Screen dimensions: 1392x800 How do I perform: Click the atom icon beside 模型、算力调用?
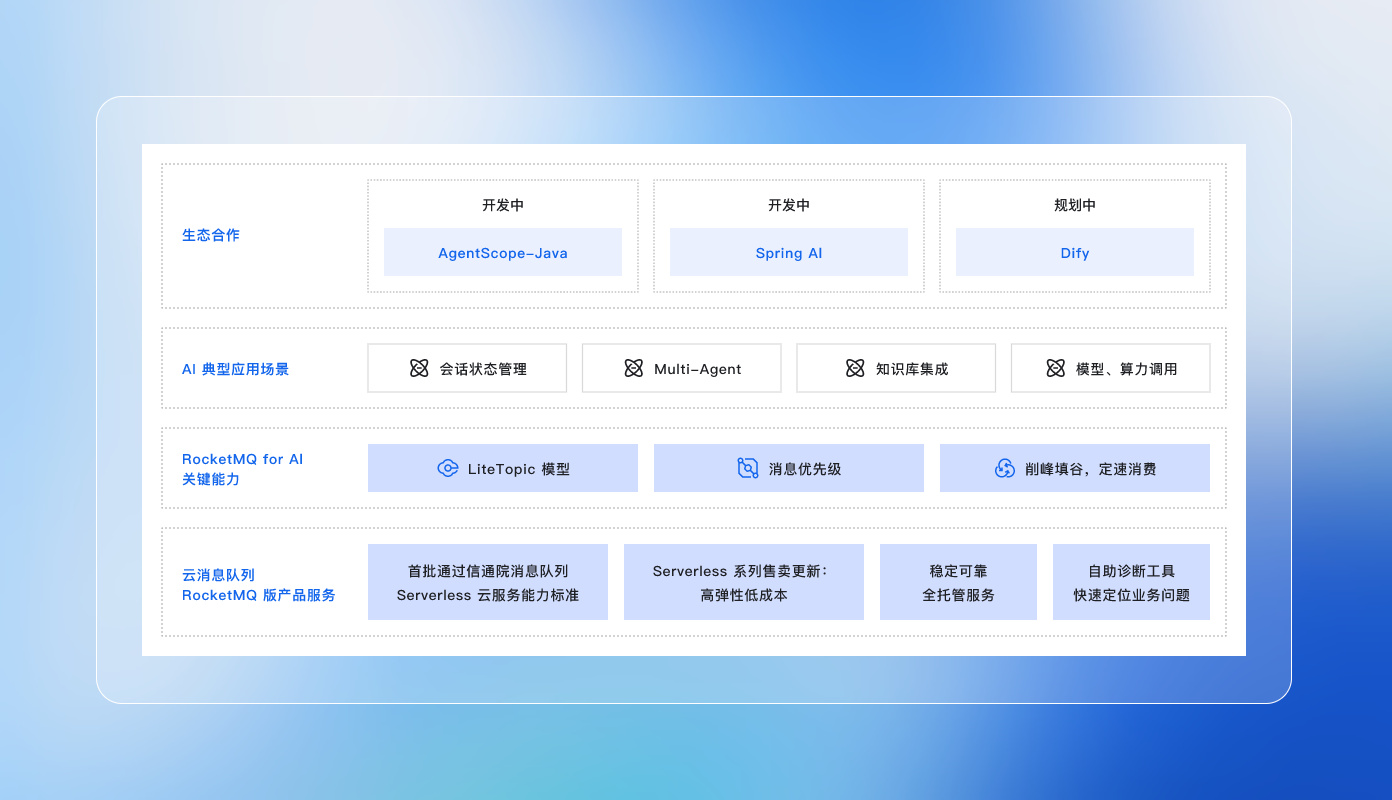pos(1055,369)
